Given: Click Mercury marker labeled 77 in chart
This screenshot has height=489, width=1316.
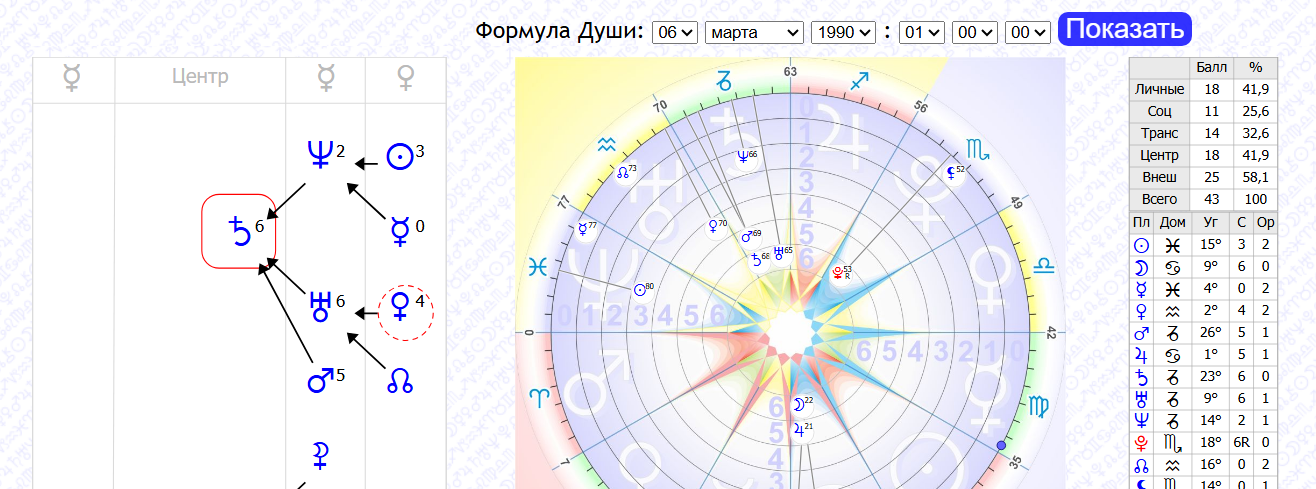Looking at the screenshot, I should click(583, 229).
